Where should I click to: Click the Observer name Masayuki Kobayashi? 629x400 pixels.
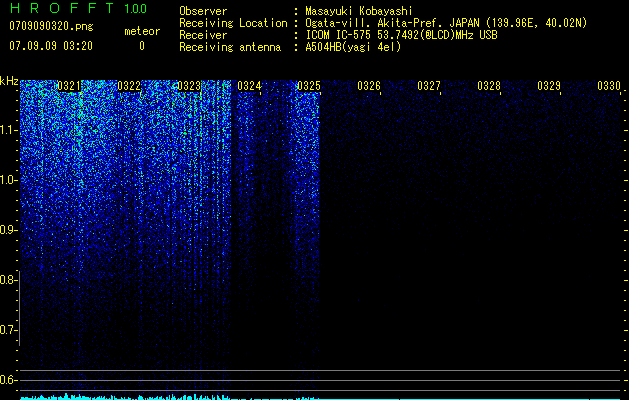coord(359,11)
